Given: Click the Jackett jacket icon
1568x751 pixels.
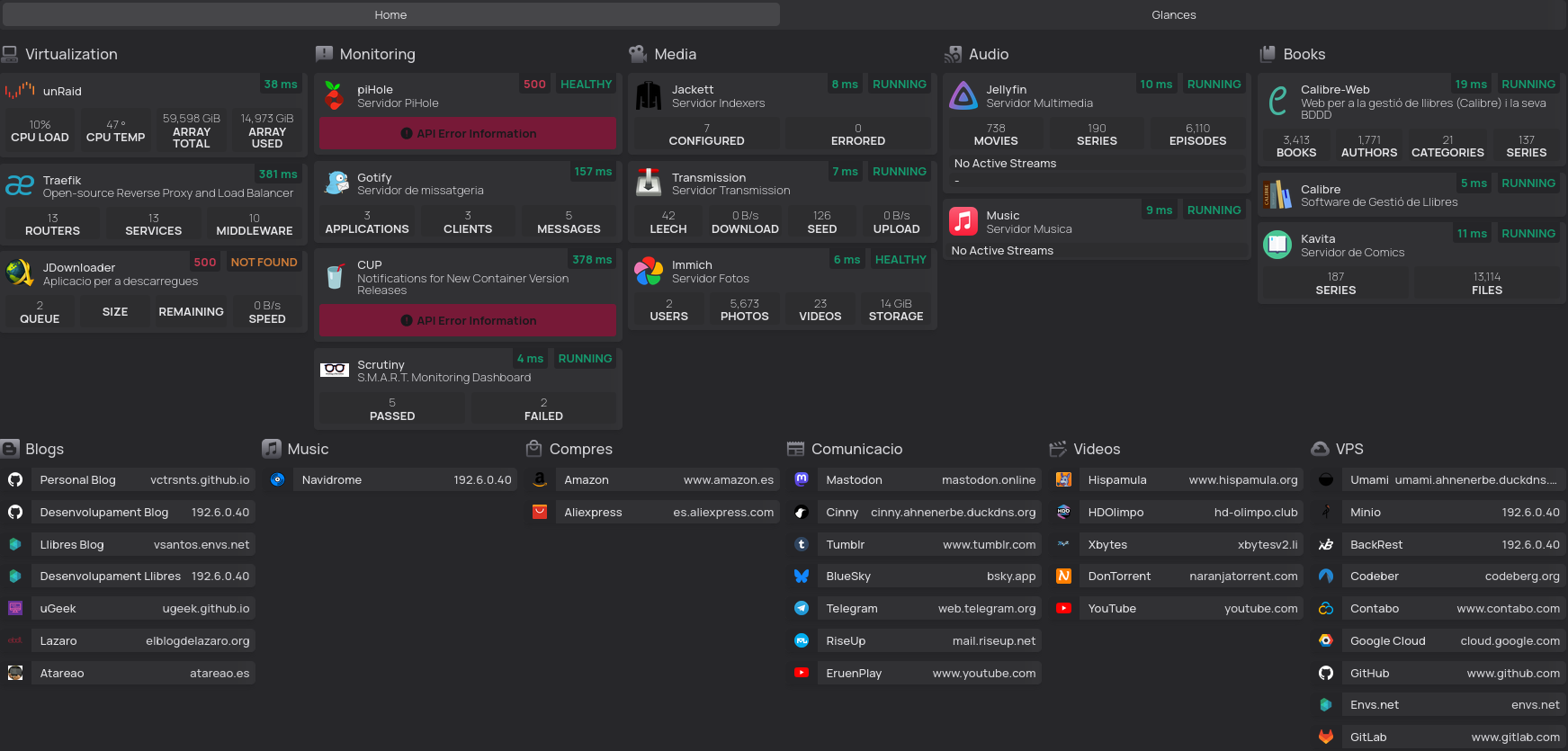Looking at the screenshot, I should pyautogui.click(x=649, y=95).
